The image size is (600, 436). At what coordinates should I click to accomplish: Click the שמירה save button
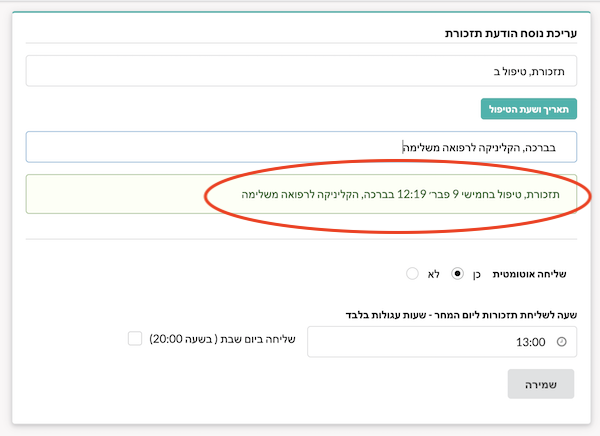pyautogui.click(x=540, y=384)
